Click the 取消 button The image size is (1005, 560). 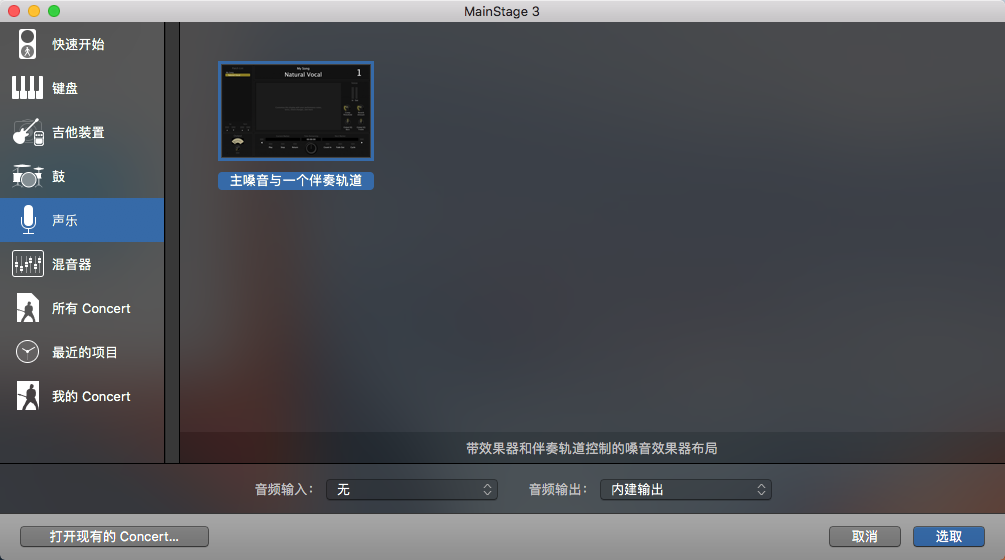pyautogui.click(x=865, y=536)
